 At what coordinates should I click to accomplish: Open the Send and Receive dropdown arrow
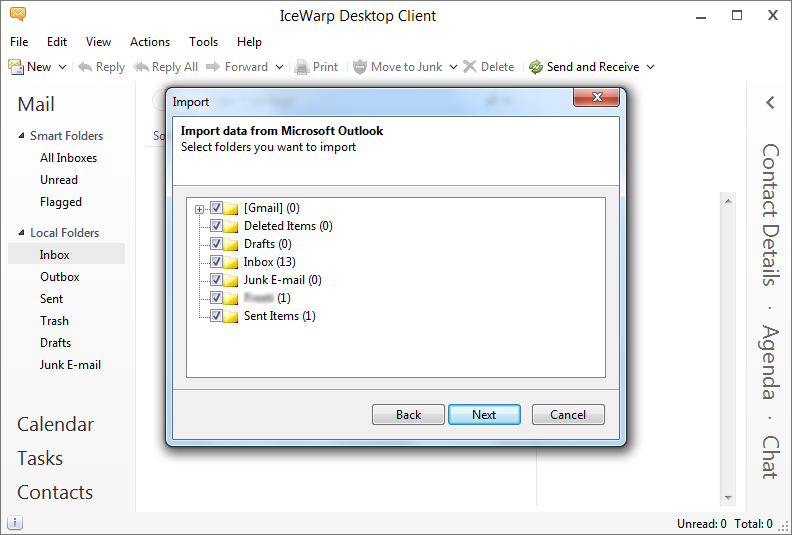651,67
